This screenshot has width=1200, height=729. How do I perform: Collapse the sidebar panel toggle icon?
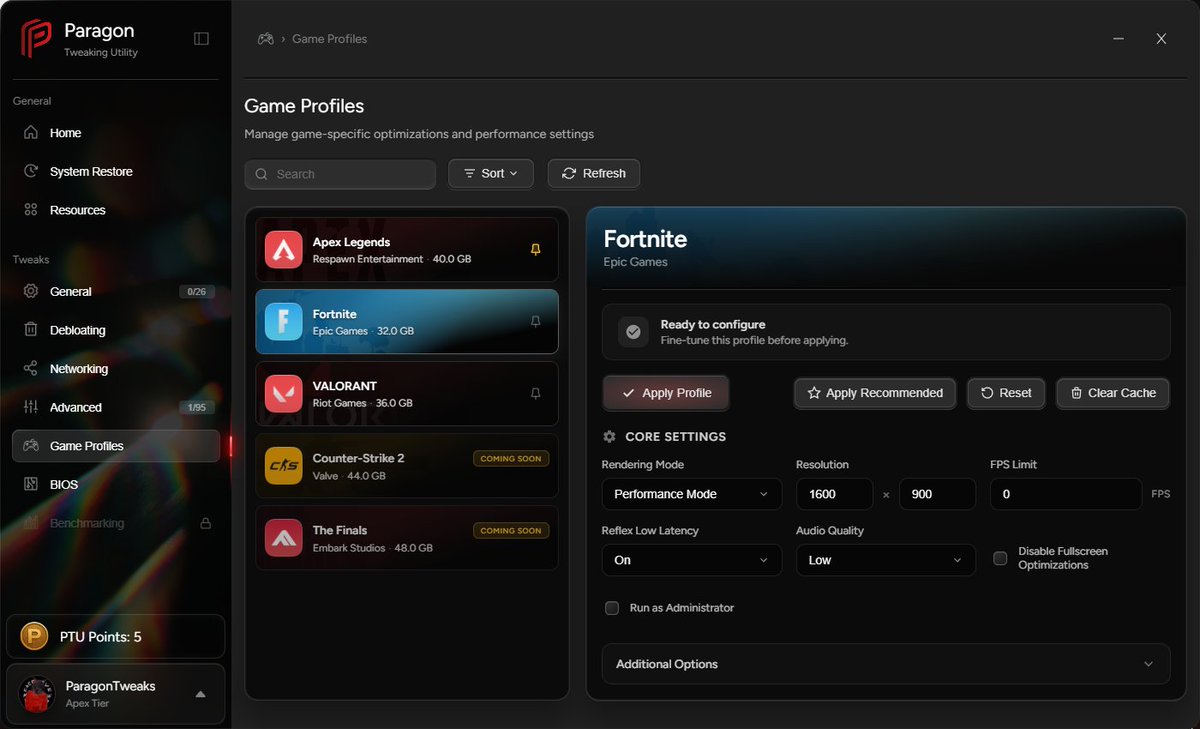click(201, 39)
